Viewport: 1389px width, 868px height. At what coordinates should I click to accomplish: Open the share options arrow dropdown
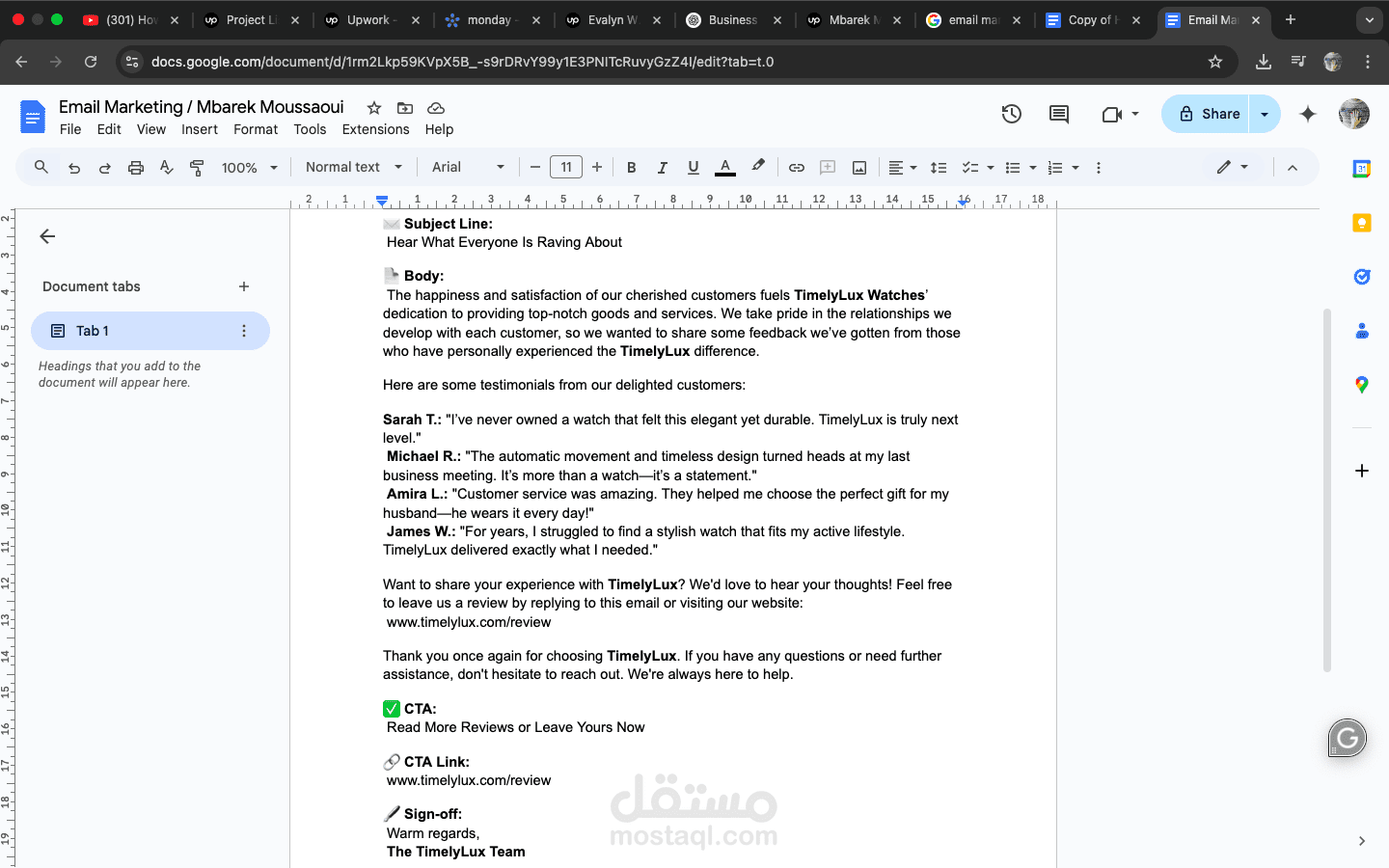[1265, 114]
